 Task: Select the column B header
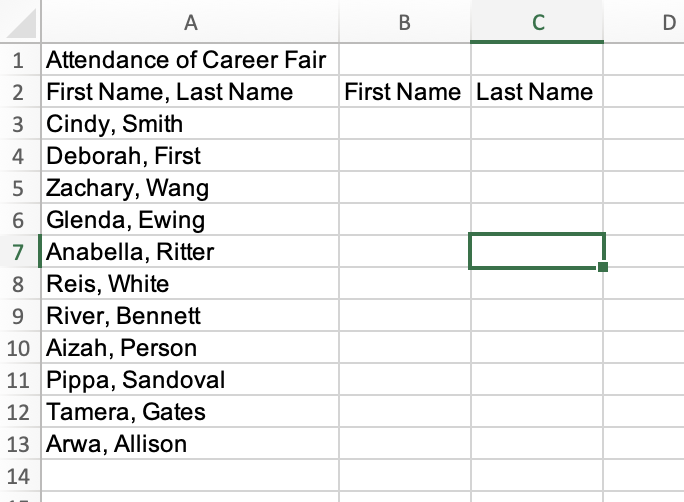pyautogui.click(x=404, y=22)
